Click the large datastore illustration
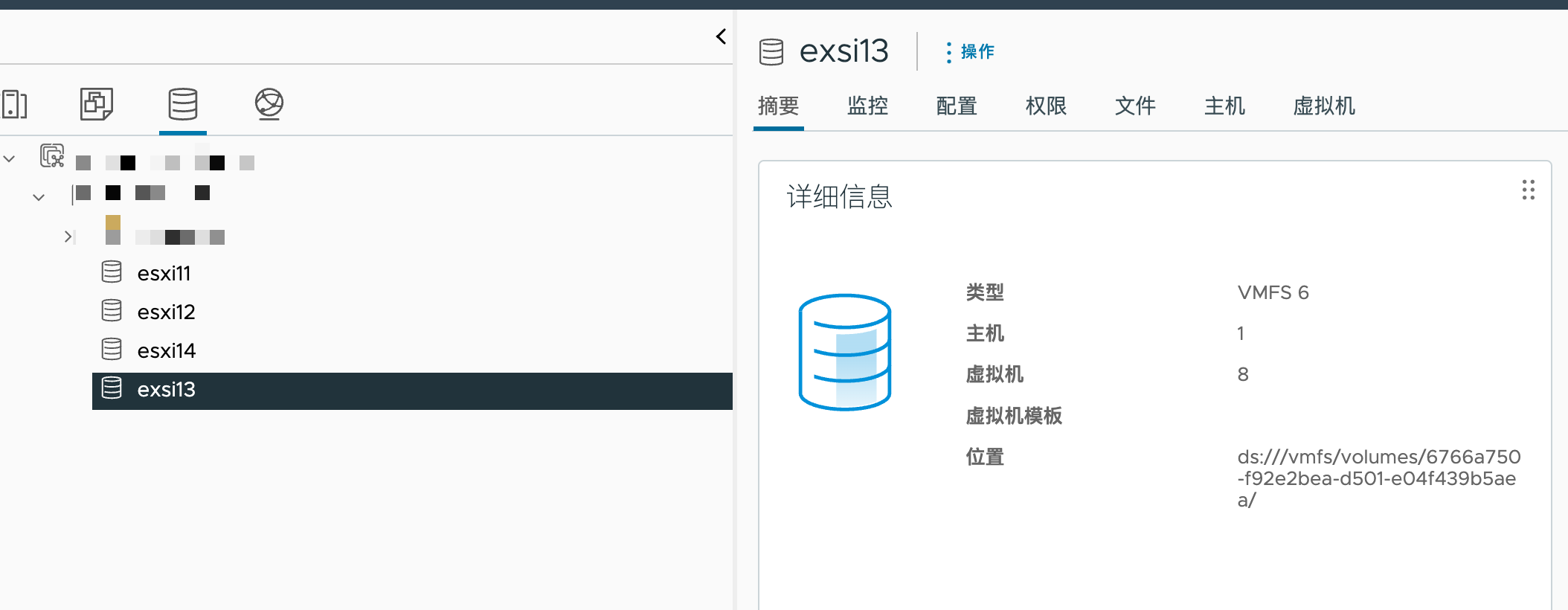Image resolution: width=1568 pixels, height=610 pixels. pos(845,352)
